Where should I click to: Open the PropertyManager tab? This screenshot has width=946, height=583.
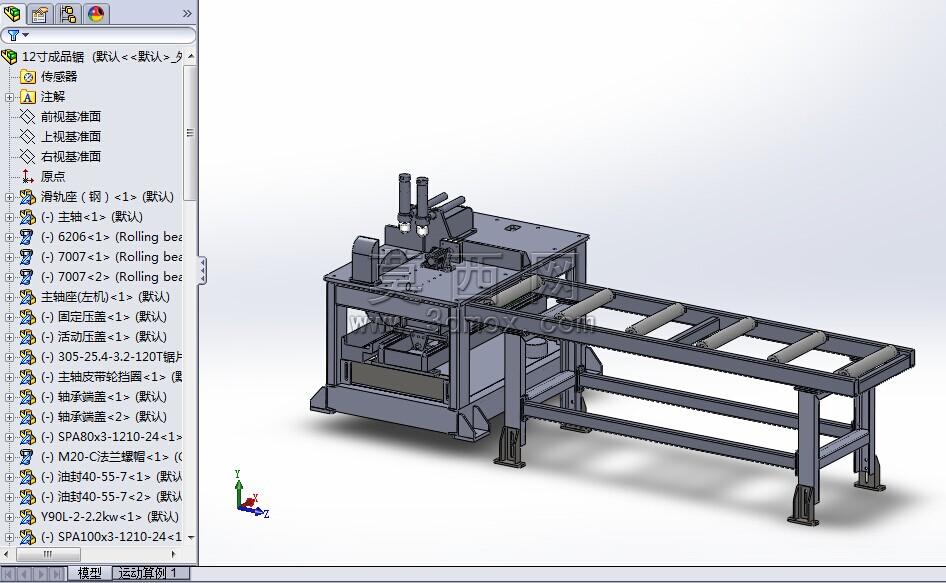click(40, 13)
